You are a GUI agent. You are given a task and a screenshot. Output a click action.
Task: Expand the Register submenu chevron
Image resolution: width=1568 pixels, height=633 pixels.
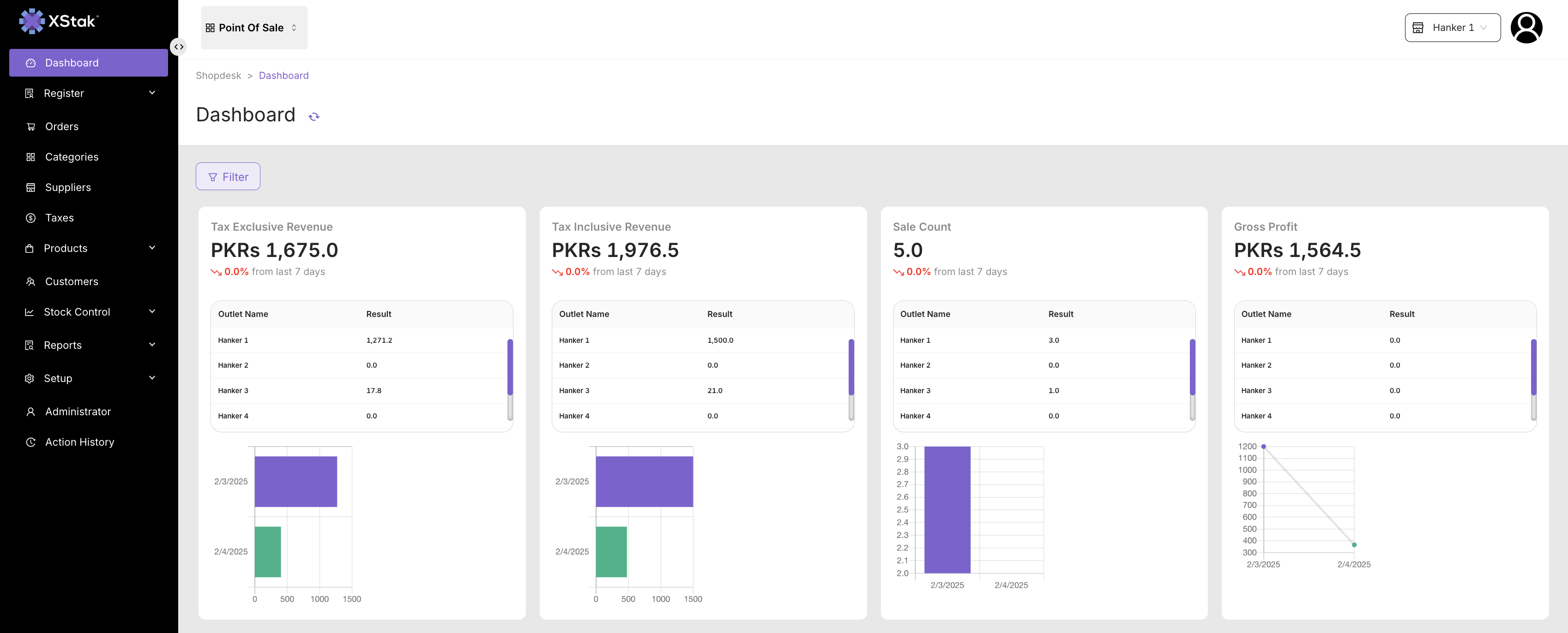(152, 93)
